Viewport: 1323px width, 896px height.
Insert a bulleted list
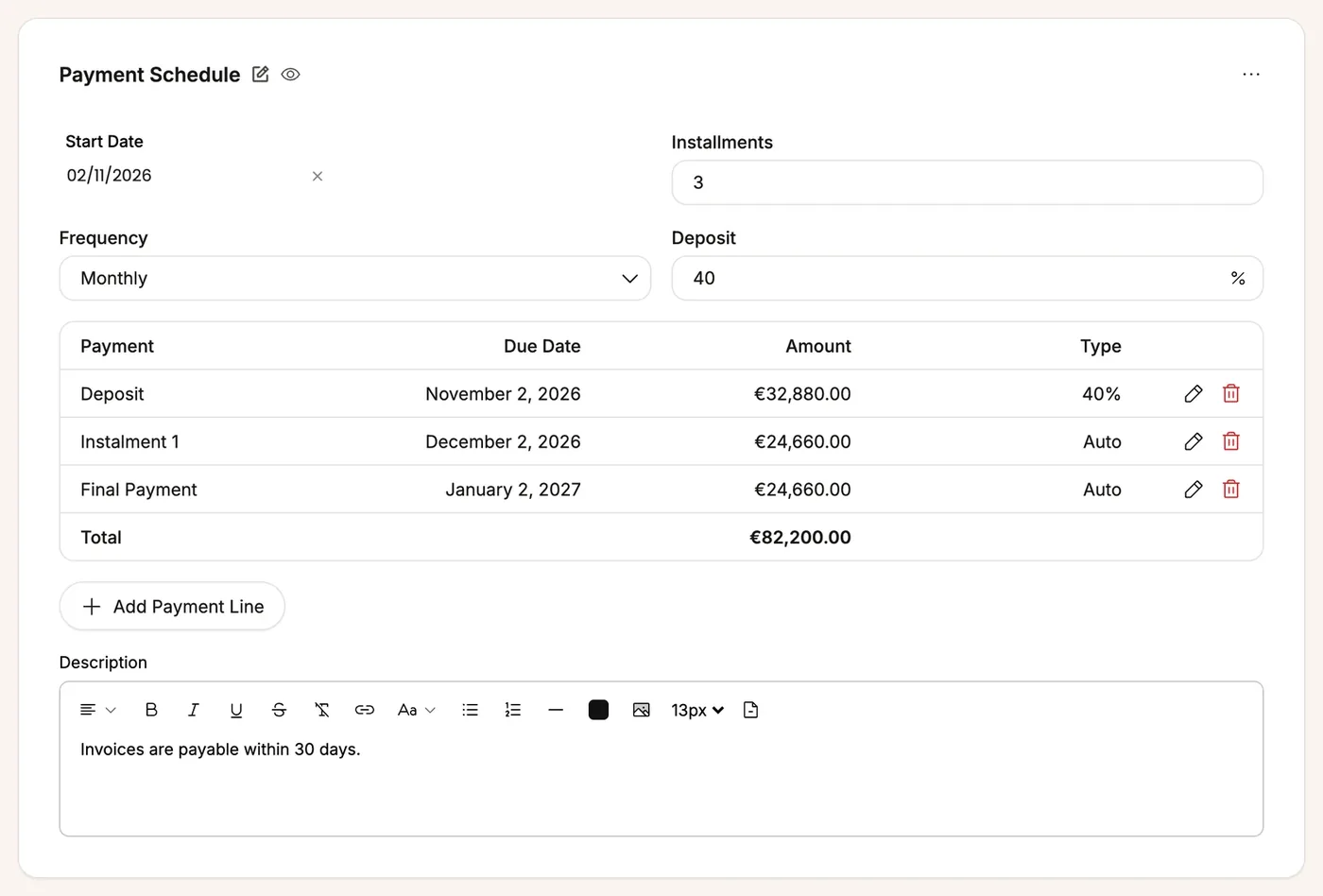tap(470, 710)
